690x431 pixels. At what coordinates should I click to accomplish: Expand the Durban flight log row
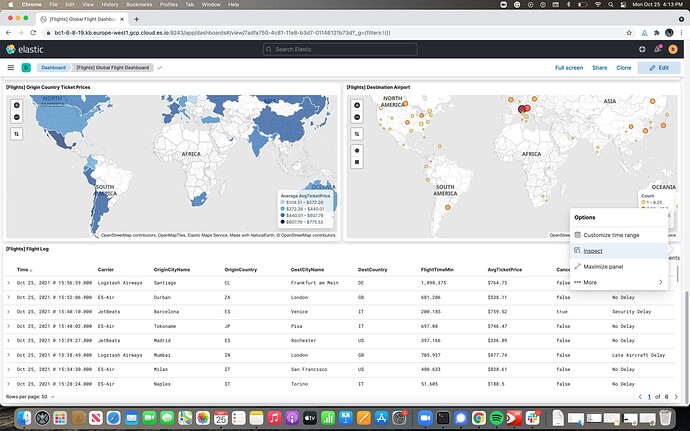pos(8,297)
